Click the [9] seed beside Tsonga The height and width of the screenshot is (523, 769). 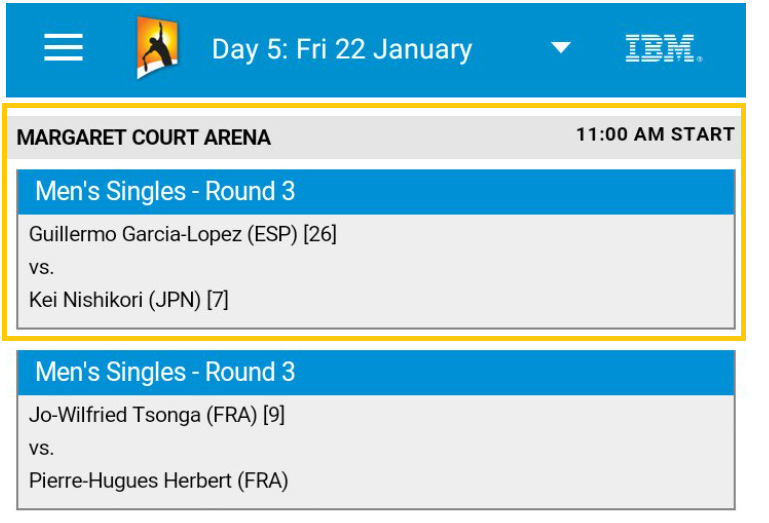(274, 415)
